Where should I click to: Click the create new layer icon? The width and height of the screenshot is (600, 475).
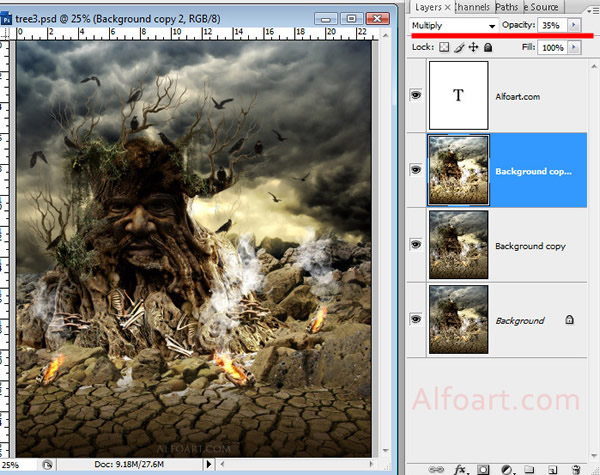point(551,467)
